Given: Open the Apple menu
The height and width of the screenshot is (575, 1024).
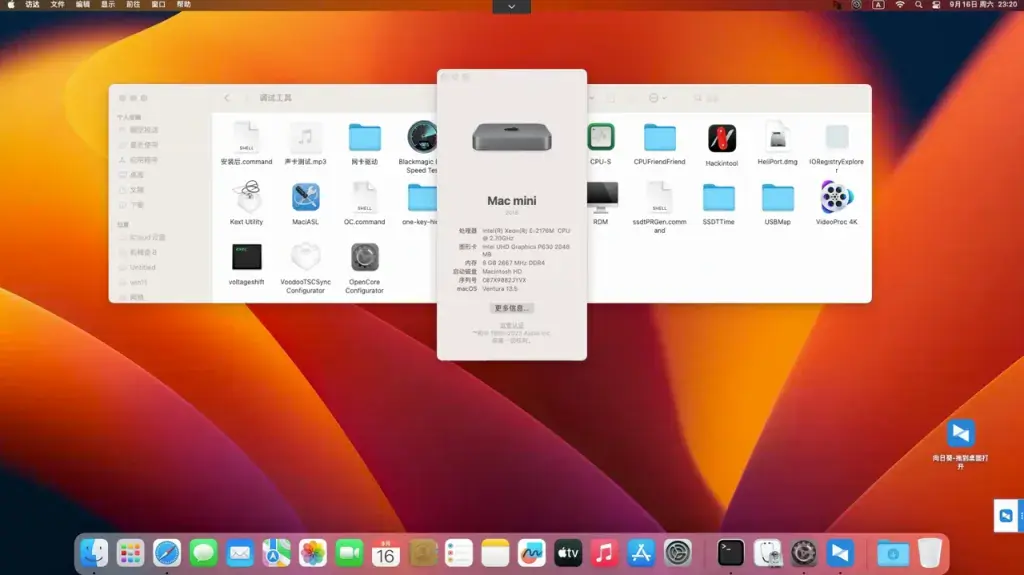Looking at the screenshot, I should (11, 5).
